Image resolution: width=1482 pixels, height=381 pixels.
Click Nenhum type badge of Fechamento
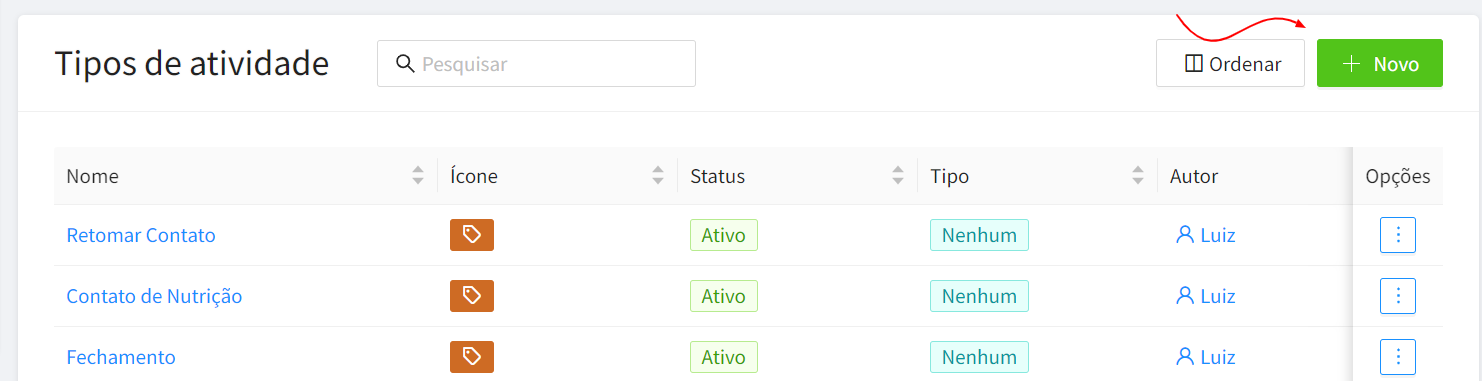979,358
